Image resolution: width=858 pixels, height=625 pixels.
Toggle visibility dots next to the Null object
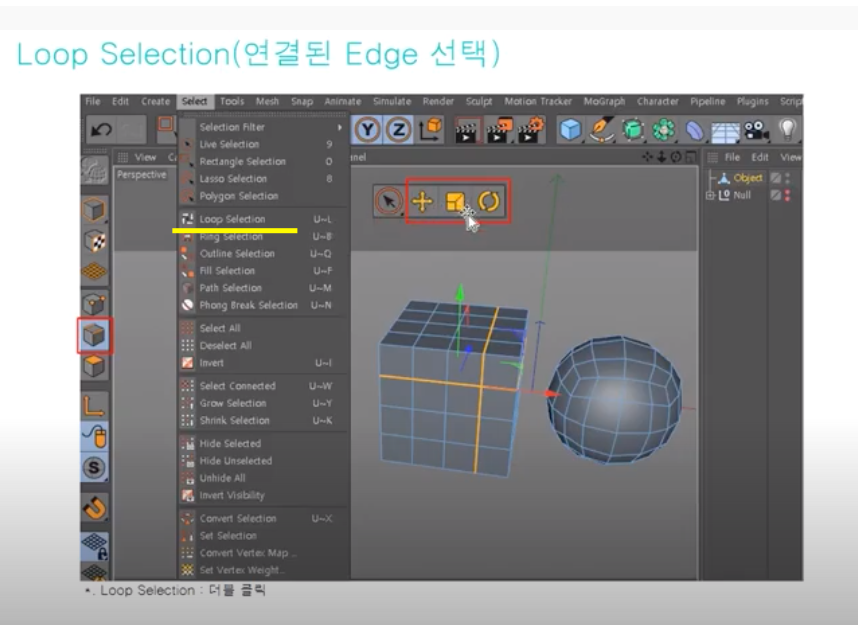tap(788, 195)
